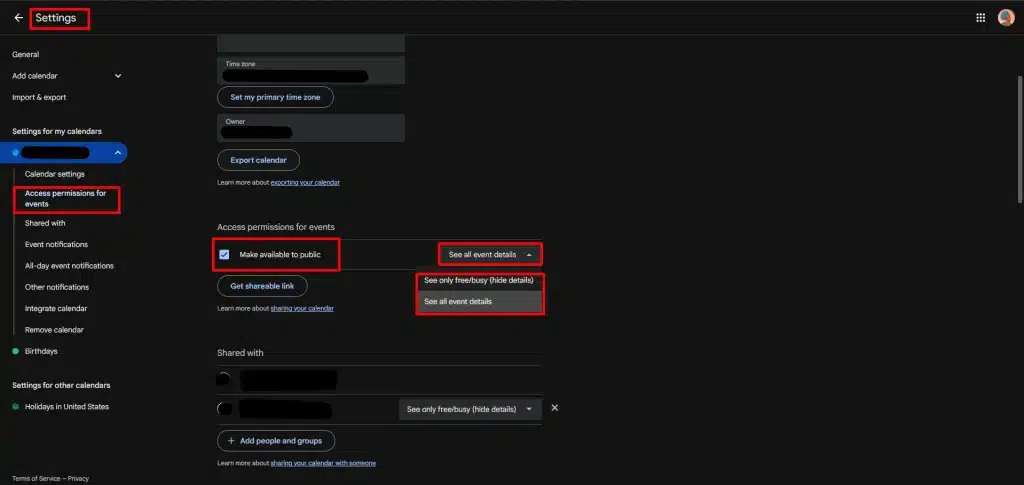
Task: Remove shared person with X icon
Action: [x=555, y=408]
